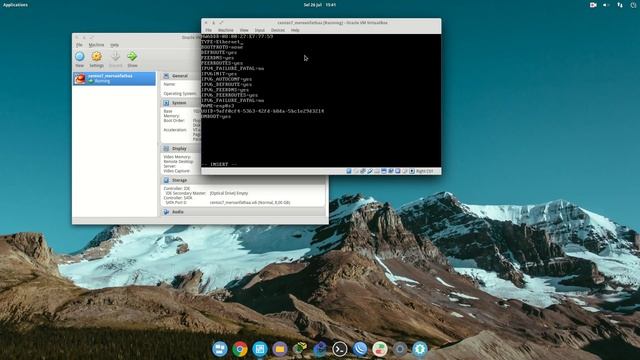Click the Right Ctrl host key indicator

click(x=425, y=171)
